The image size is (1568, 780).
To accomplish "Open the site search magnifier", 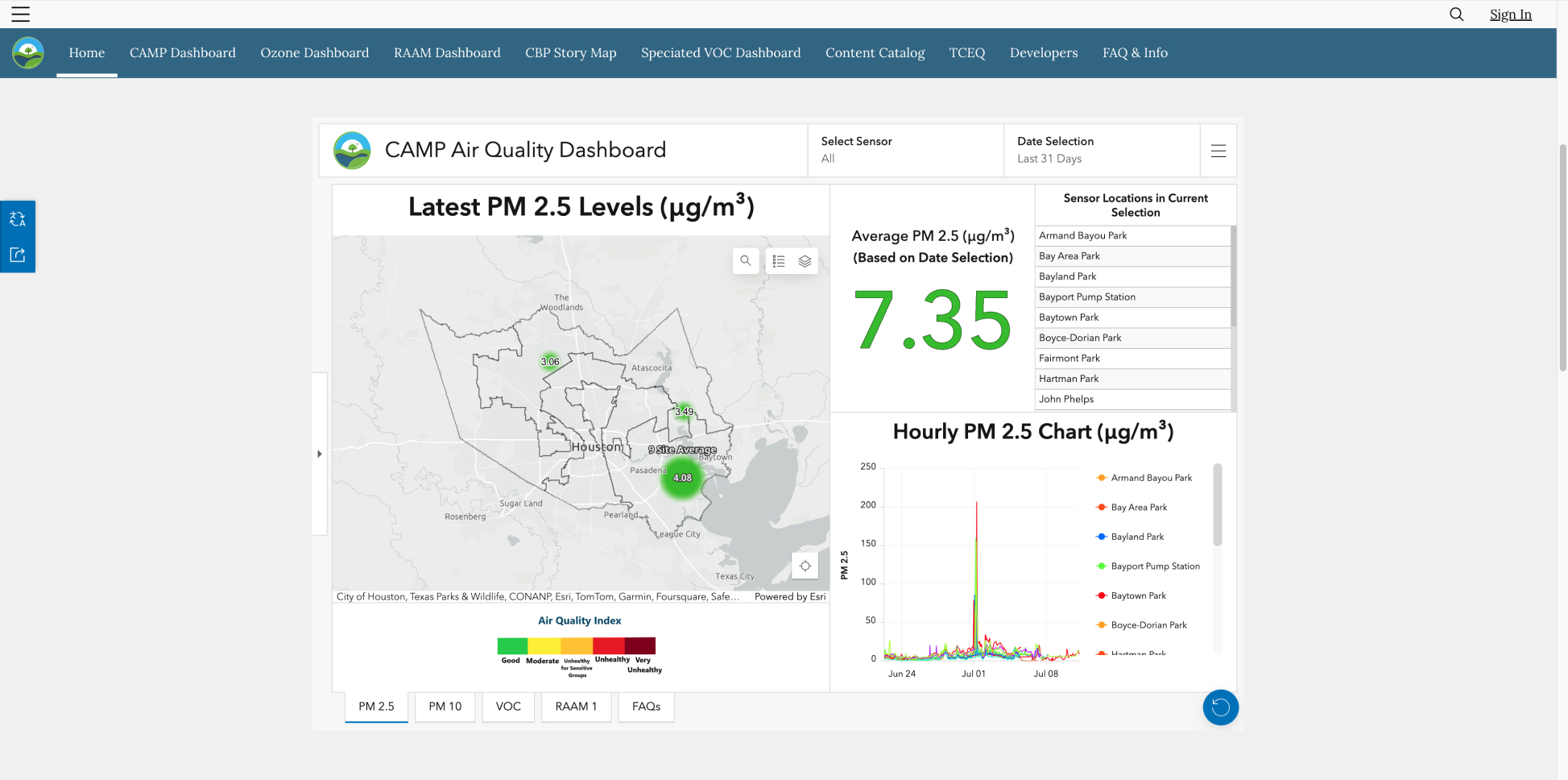I will [1456, 14].
